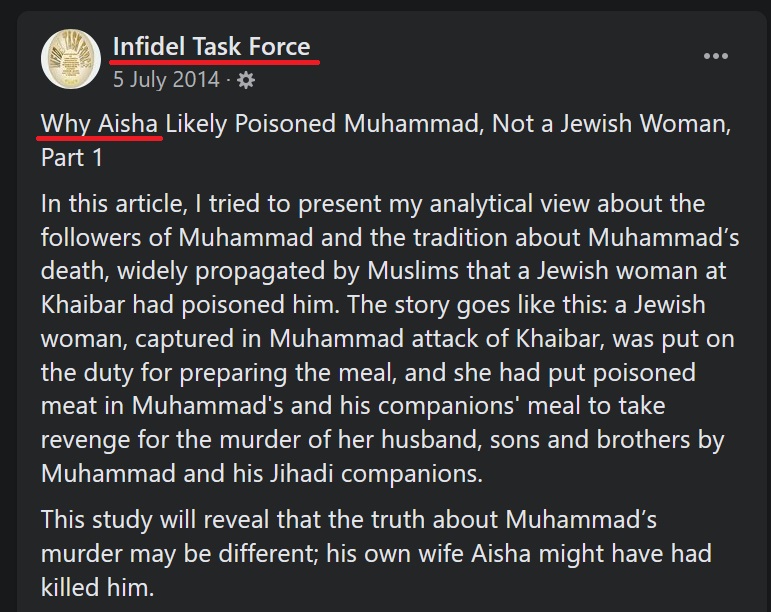Open the post options three-dot menu
This screenshot has width=771, height=612.
click(716, 57)
